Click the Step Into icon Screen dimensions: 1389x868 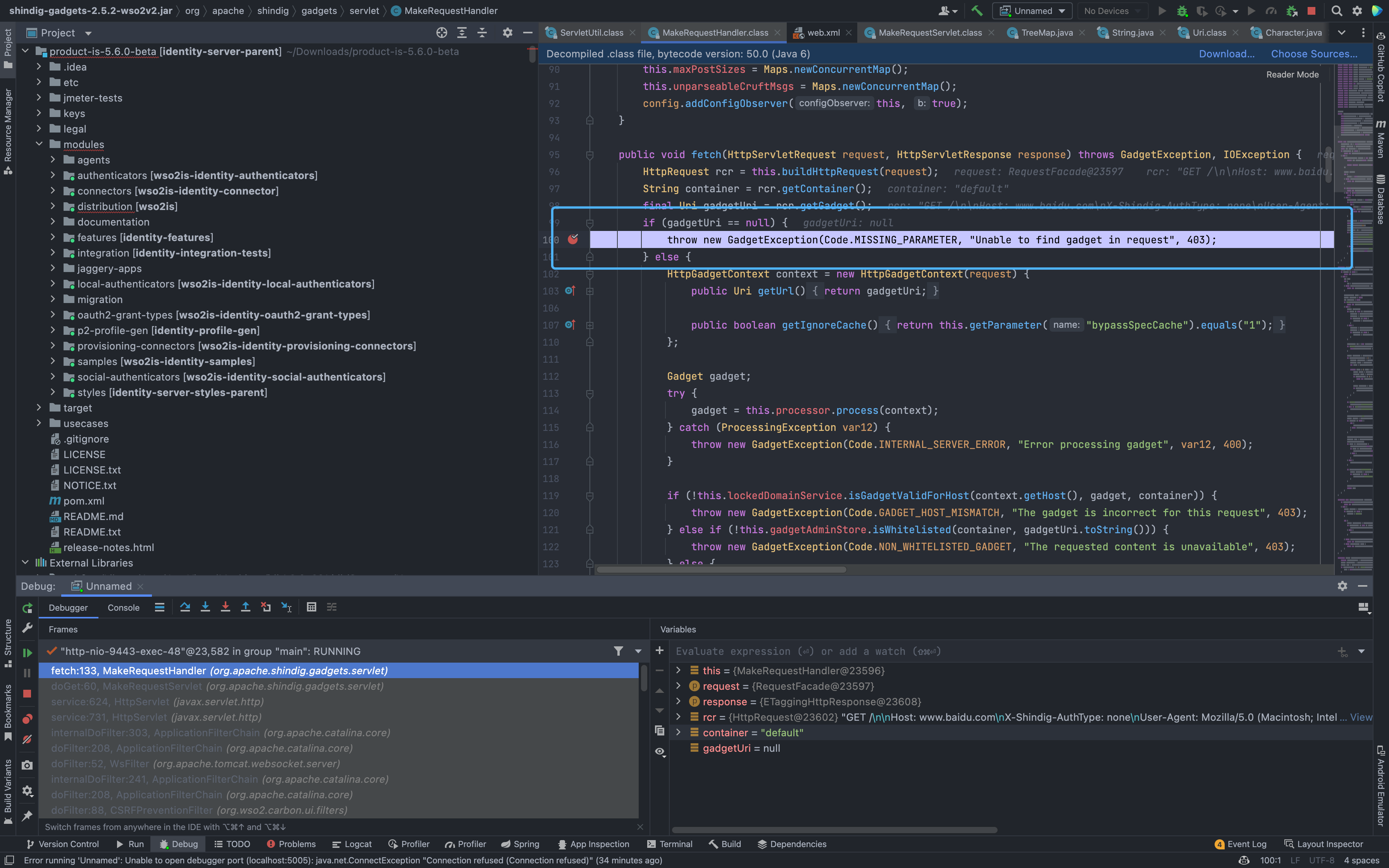205,607
